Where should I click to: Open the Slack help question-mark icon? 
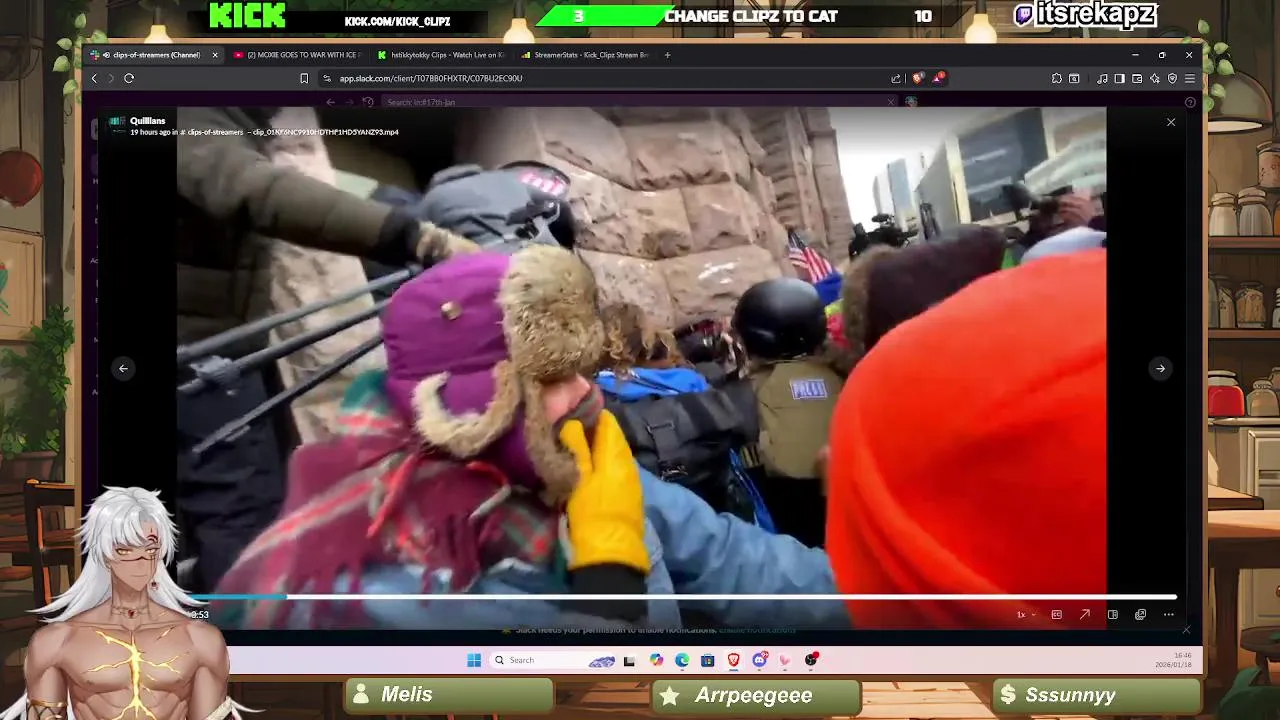(x=1190, y=102)
